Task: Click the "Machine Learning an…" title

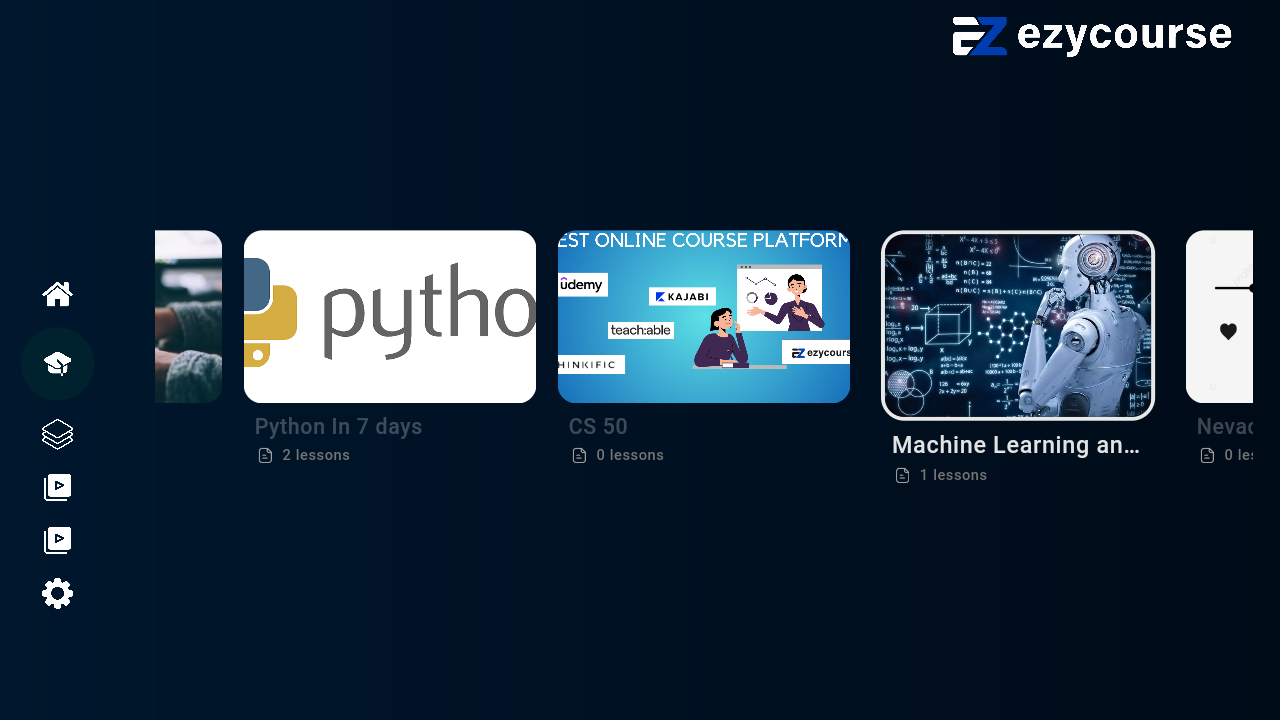Action: (1016, 446)
